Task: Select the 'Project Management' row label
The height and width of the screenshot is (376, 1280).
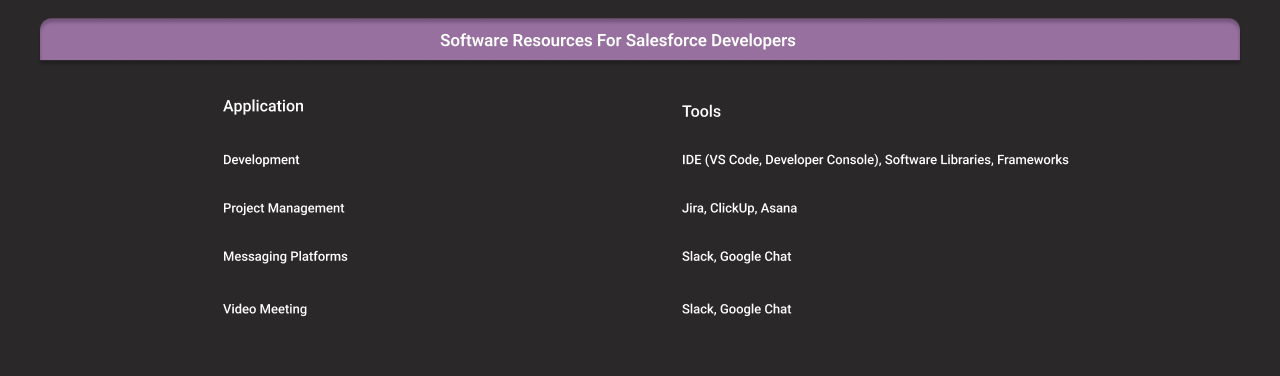Action: (283, 208)
